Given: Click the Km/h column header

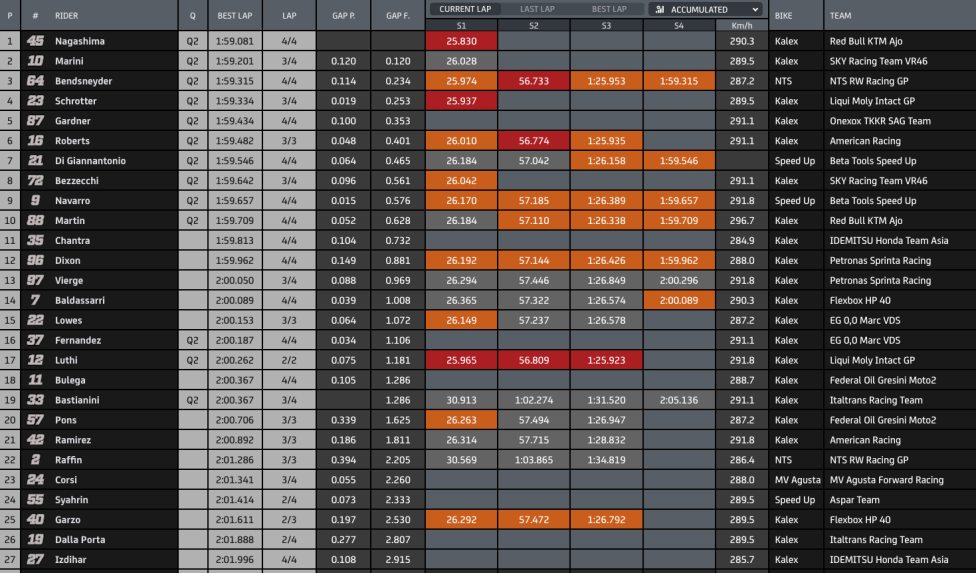Looking at the screenshot, I should (741, 26).
